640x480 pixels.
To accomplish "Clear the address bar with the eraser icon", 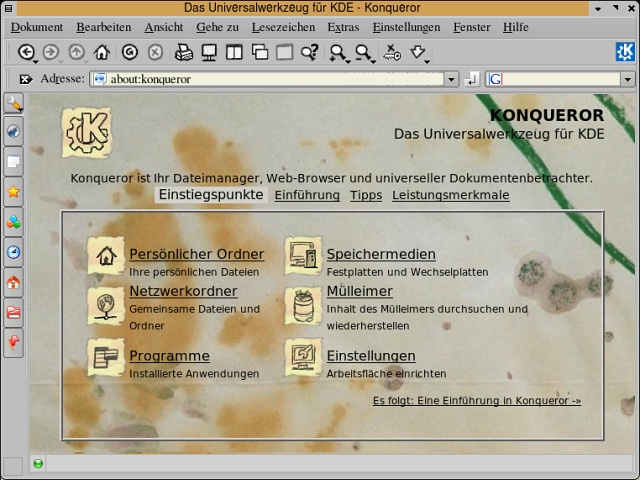I will click(x=26, y=79).
